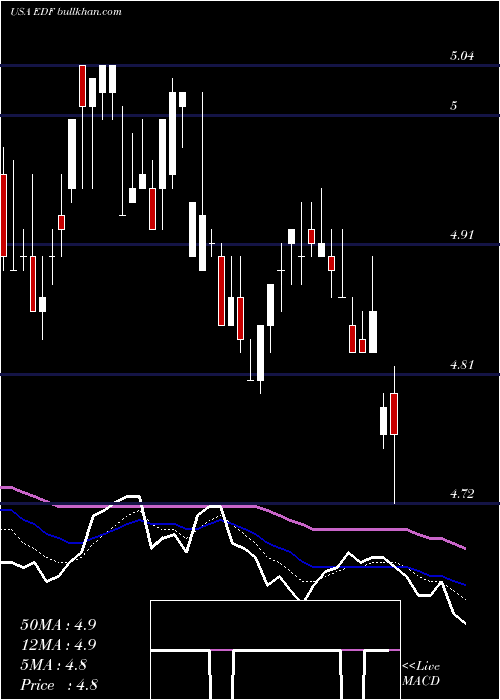Click the 5 price level label

point(454,106)
